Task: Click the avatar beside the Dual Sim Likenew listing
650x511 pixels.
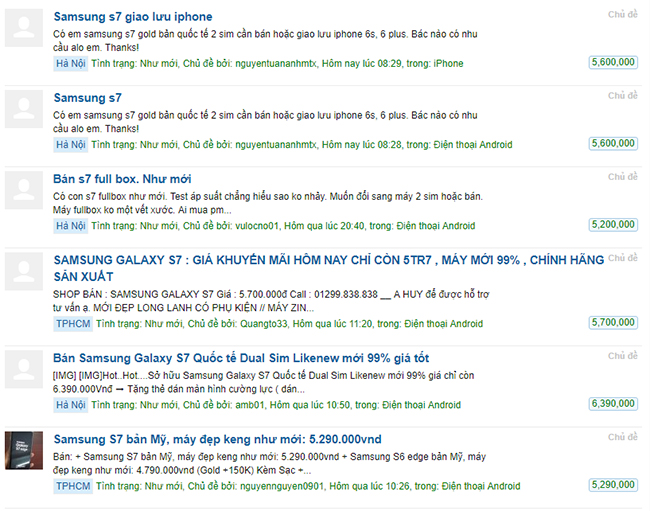Action: [x=25, y=370]
